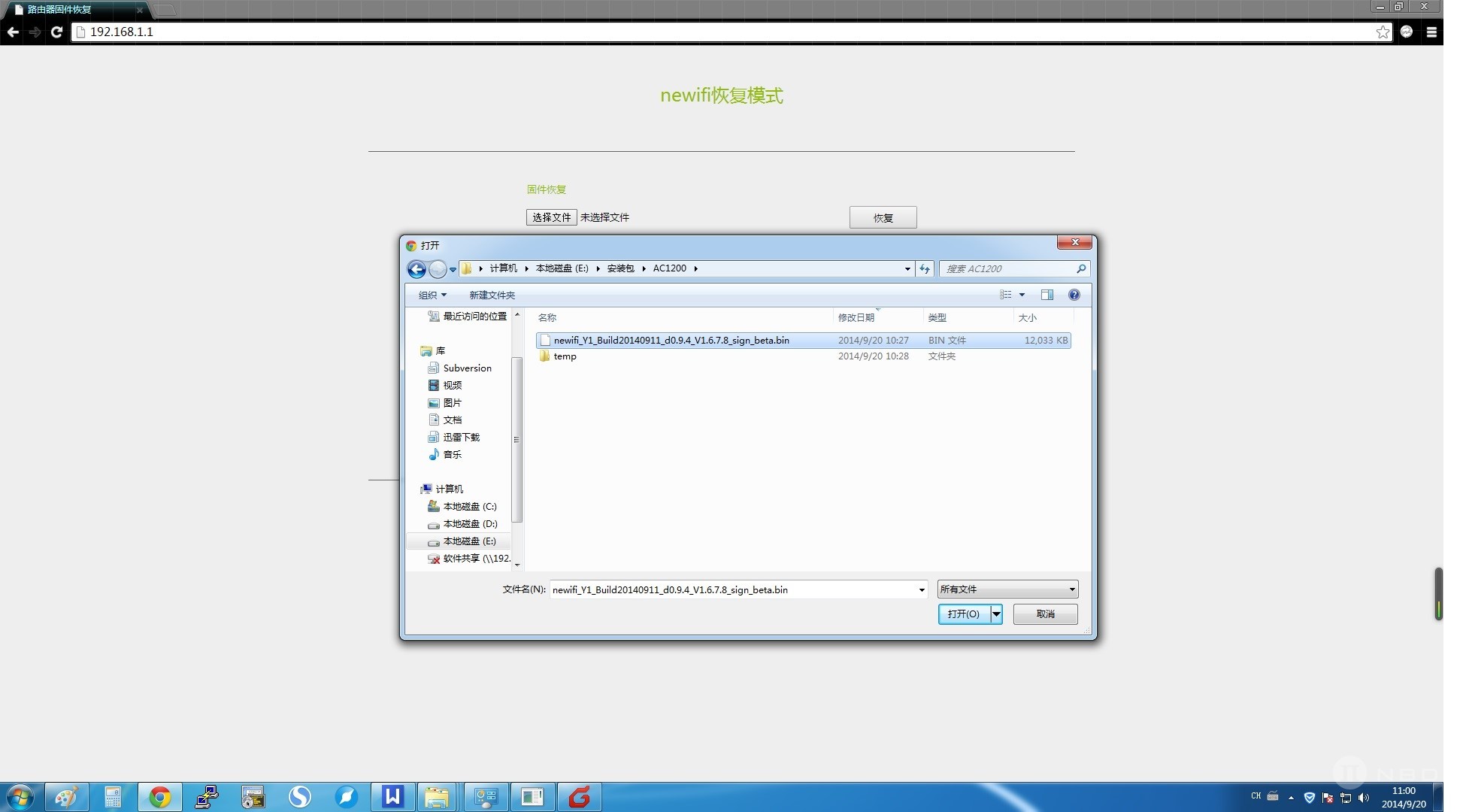
Task: Click the navigation pane vertical scrollbar
Action: point(516,439)
